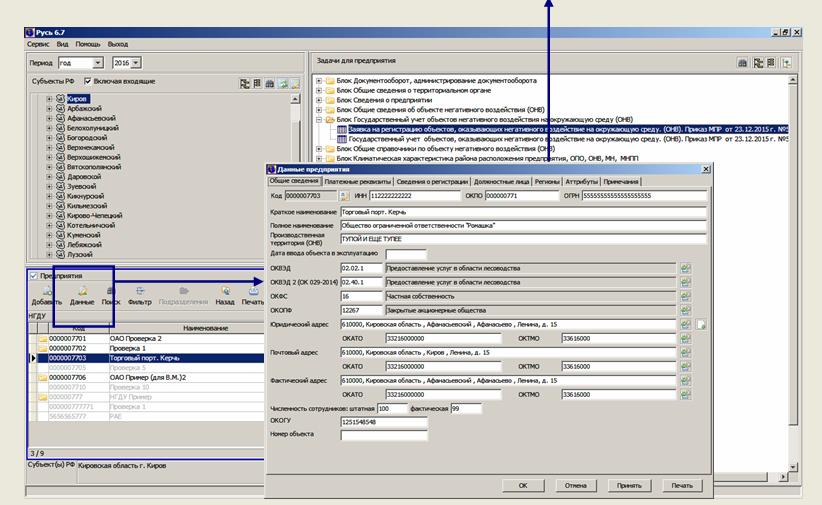Toggle the Включая входящие checkbox
This screenshot has width=822, height=505.
pyautogui.click(x=88, y=80)
